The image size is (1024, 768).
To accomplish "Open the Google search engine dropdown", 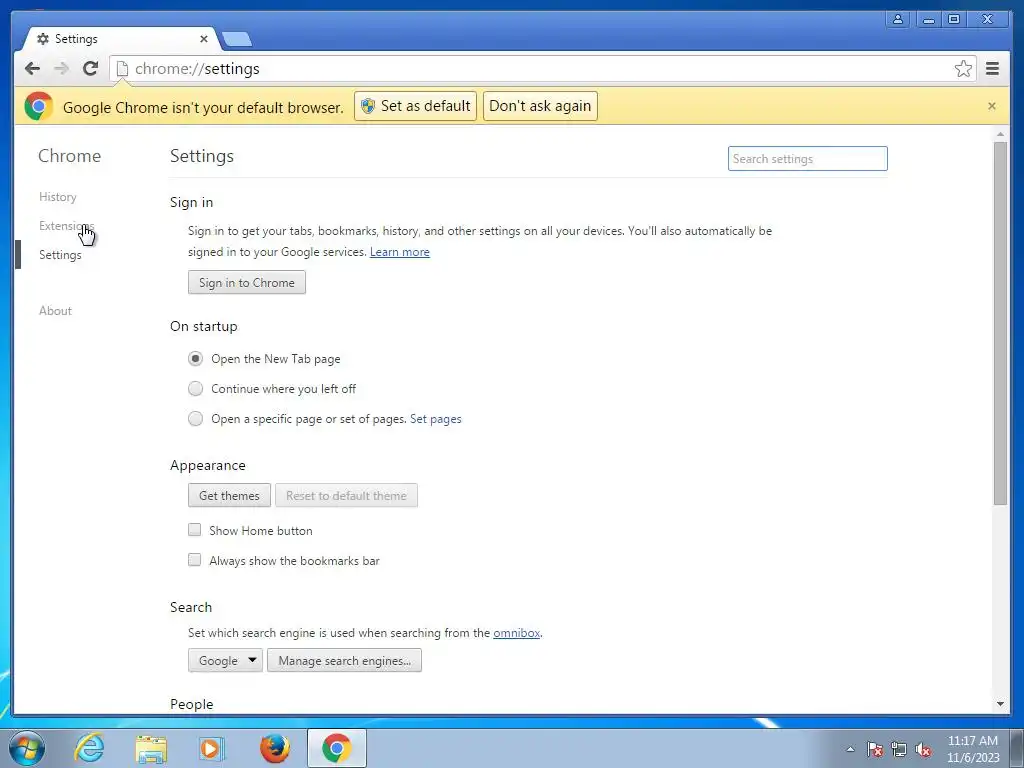I will [225, 660].
